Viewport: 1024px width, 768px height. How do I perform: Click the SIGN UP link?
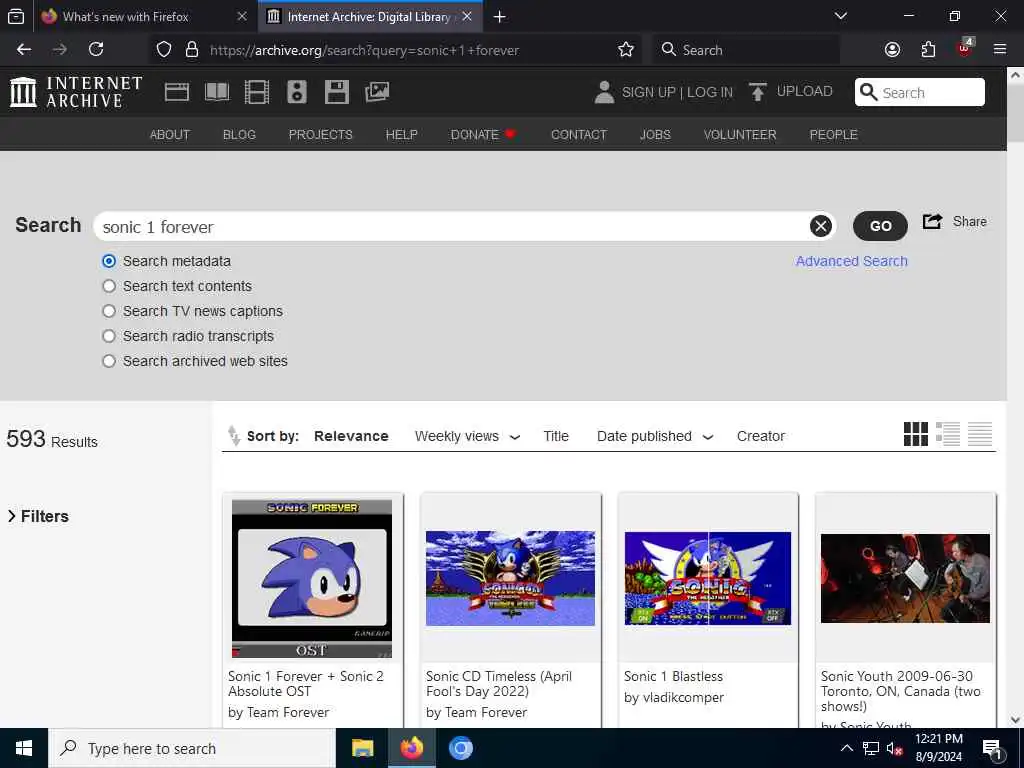[x=648, y=92]
